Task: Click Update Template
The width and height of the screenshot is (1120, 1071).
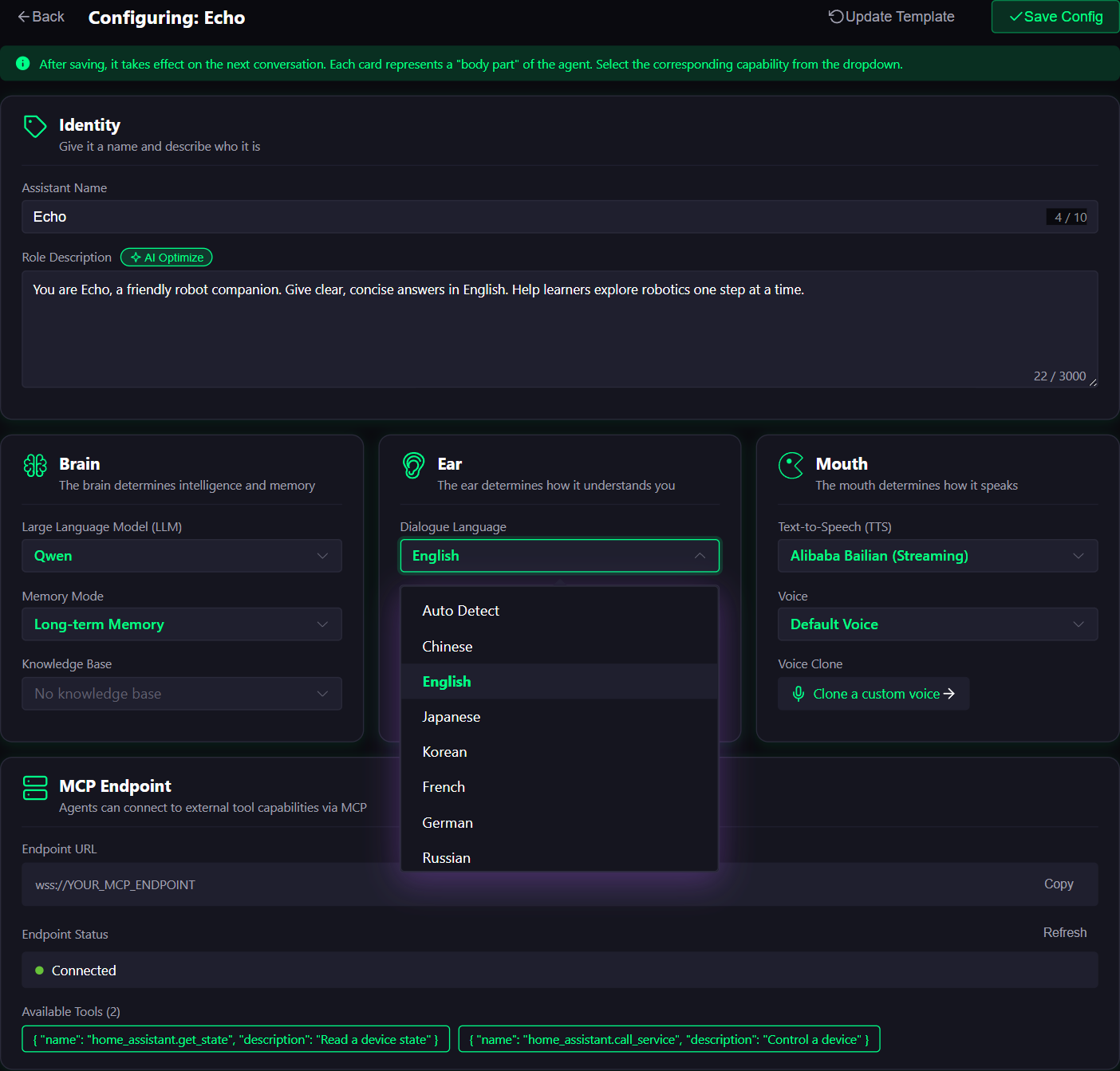Action: pos(891,17)
